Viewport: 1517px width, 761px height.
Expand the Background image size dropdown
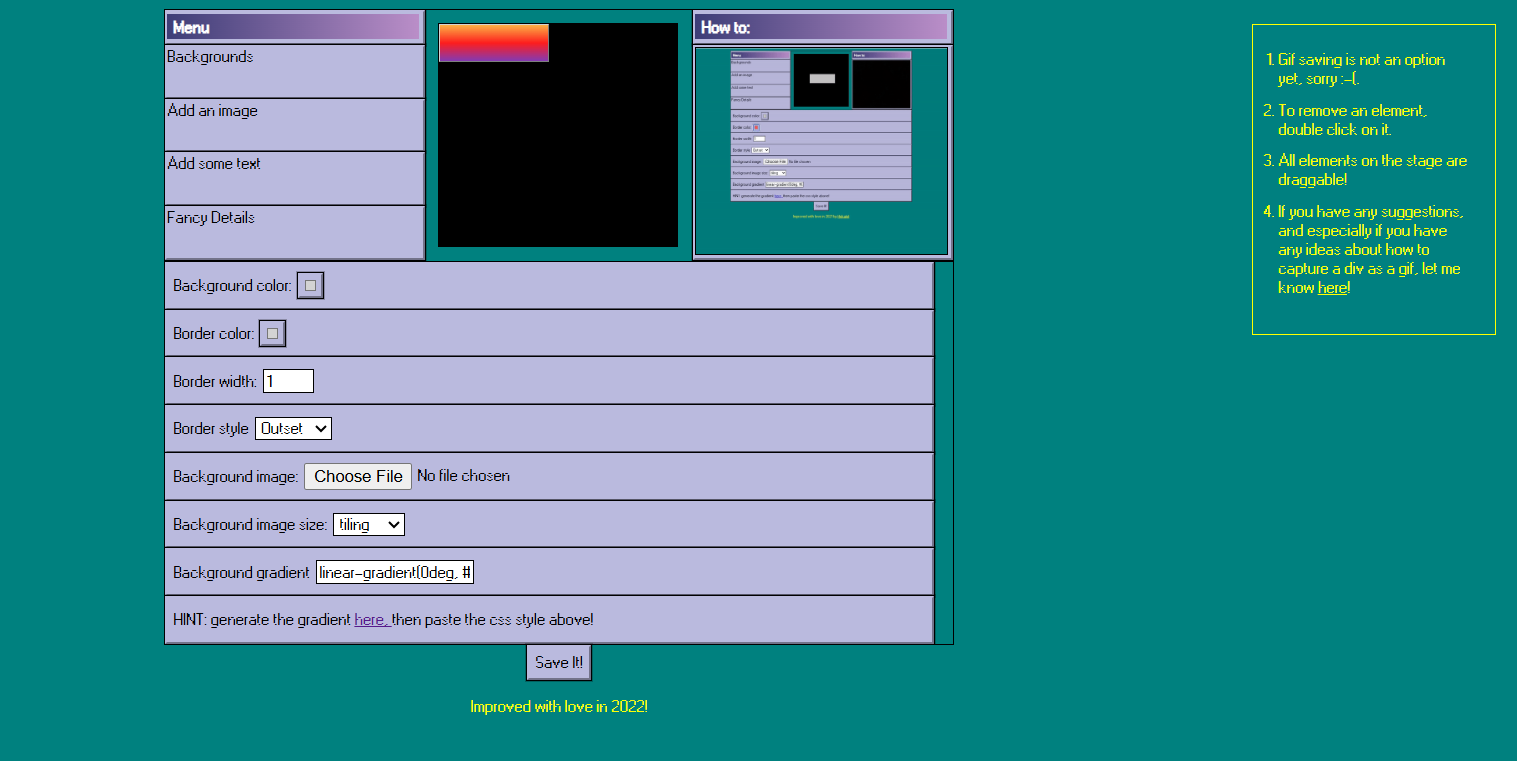click(368, 525)
